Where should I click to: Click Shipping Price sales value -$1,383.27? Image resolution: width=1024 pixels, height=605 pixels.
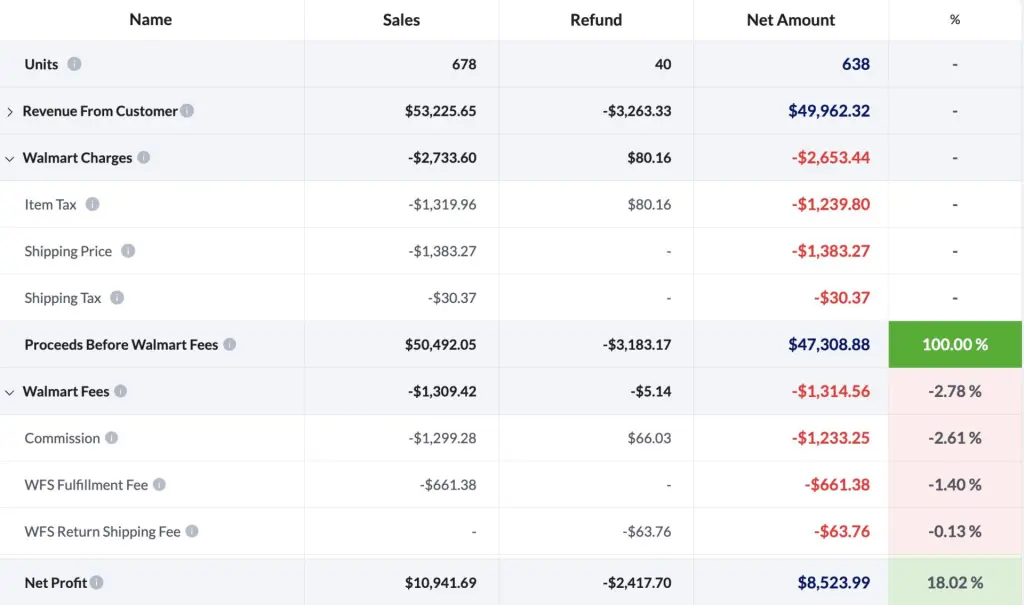pyautogui.click(x=442, y=251)
